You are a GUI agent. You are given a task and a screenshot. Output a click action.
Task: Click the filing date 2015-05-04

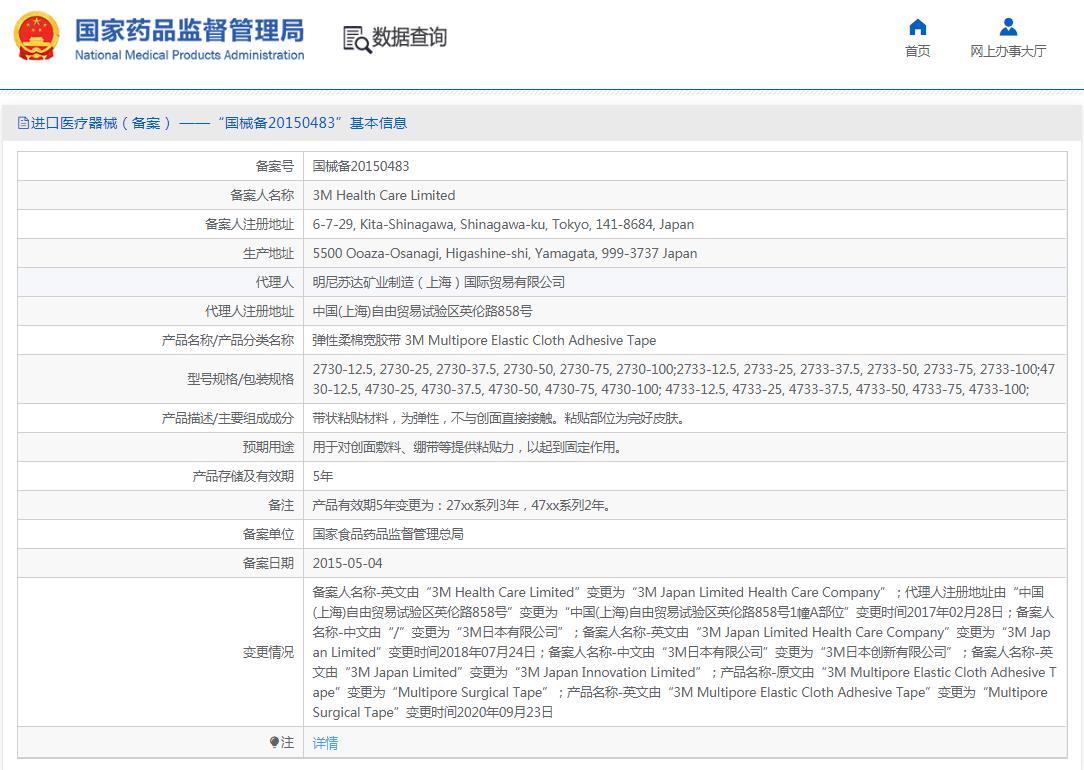tap(347, 563)
